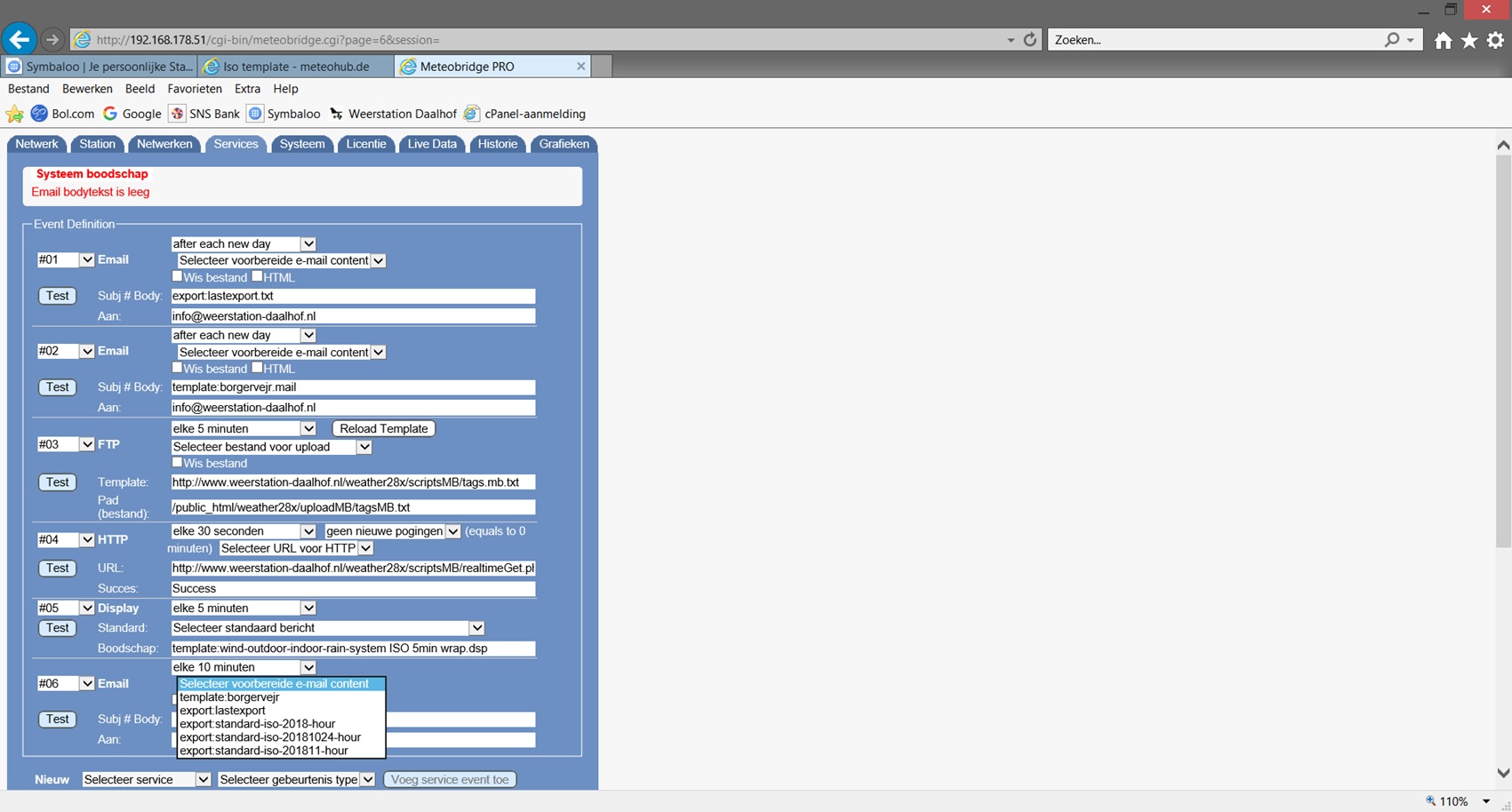Click the browser forward arrow
The width and height of the screenshot is (1512, 812).
[x=52, y=40]
